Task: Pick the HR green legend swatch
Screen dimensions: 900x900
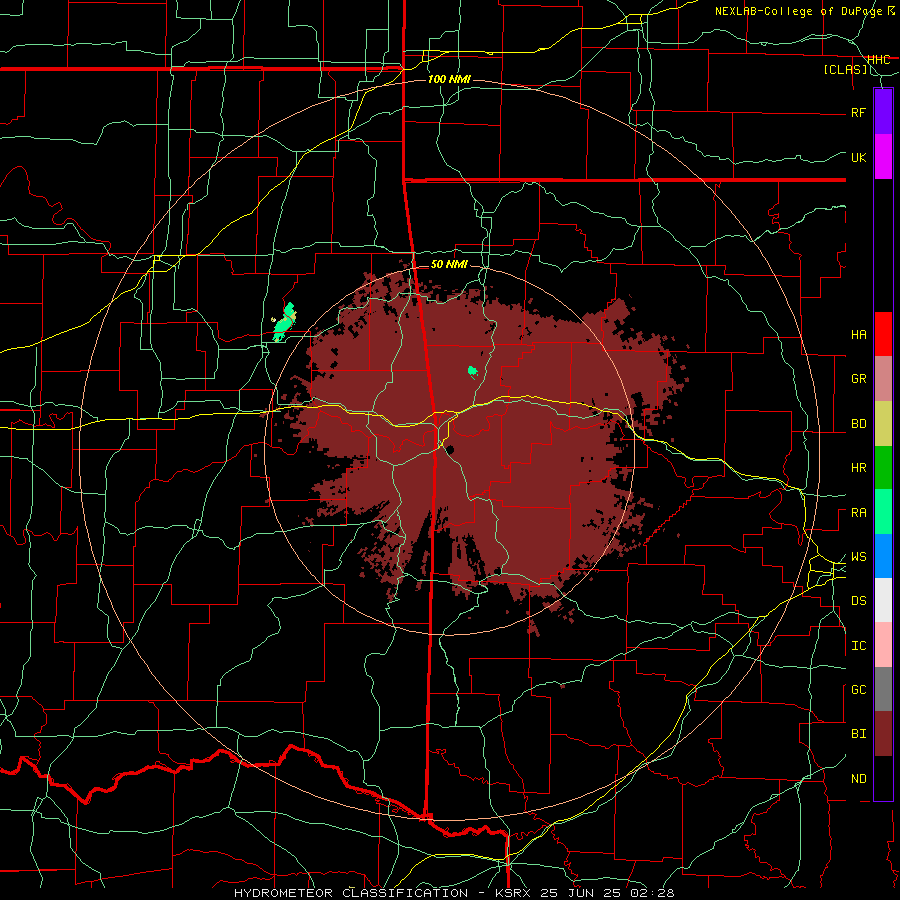Action: click(883, 468)
